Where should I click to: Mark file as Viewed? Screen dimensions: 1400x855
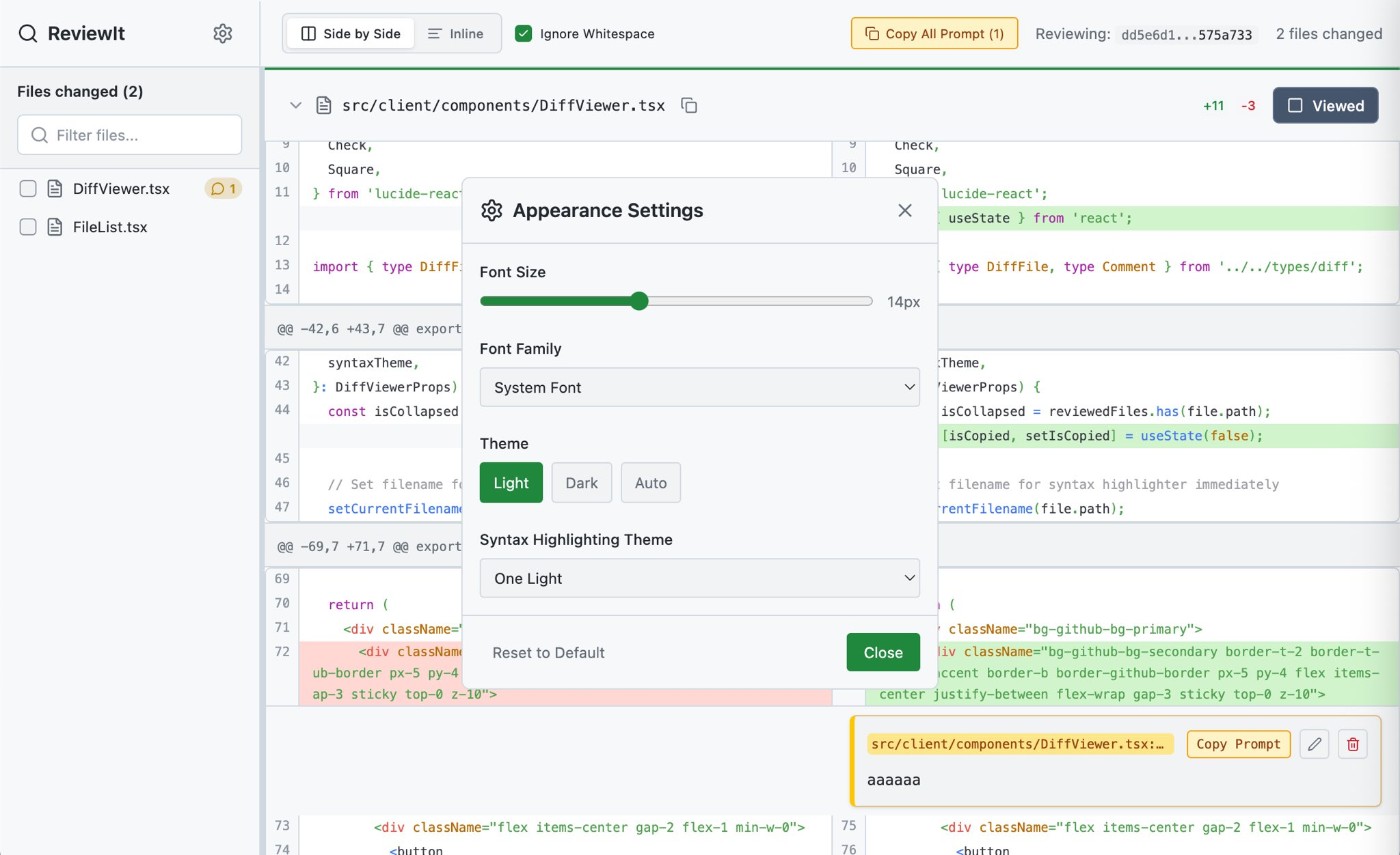(1325, 105)
